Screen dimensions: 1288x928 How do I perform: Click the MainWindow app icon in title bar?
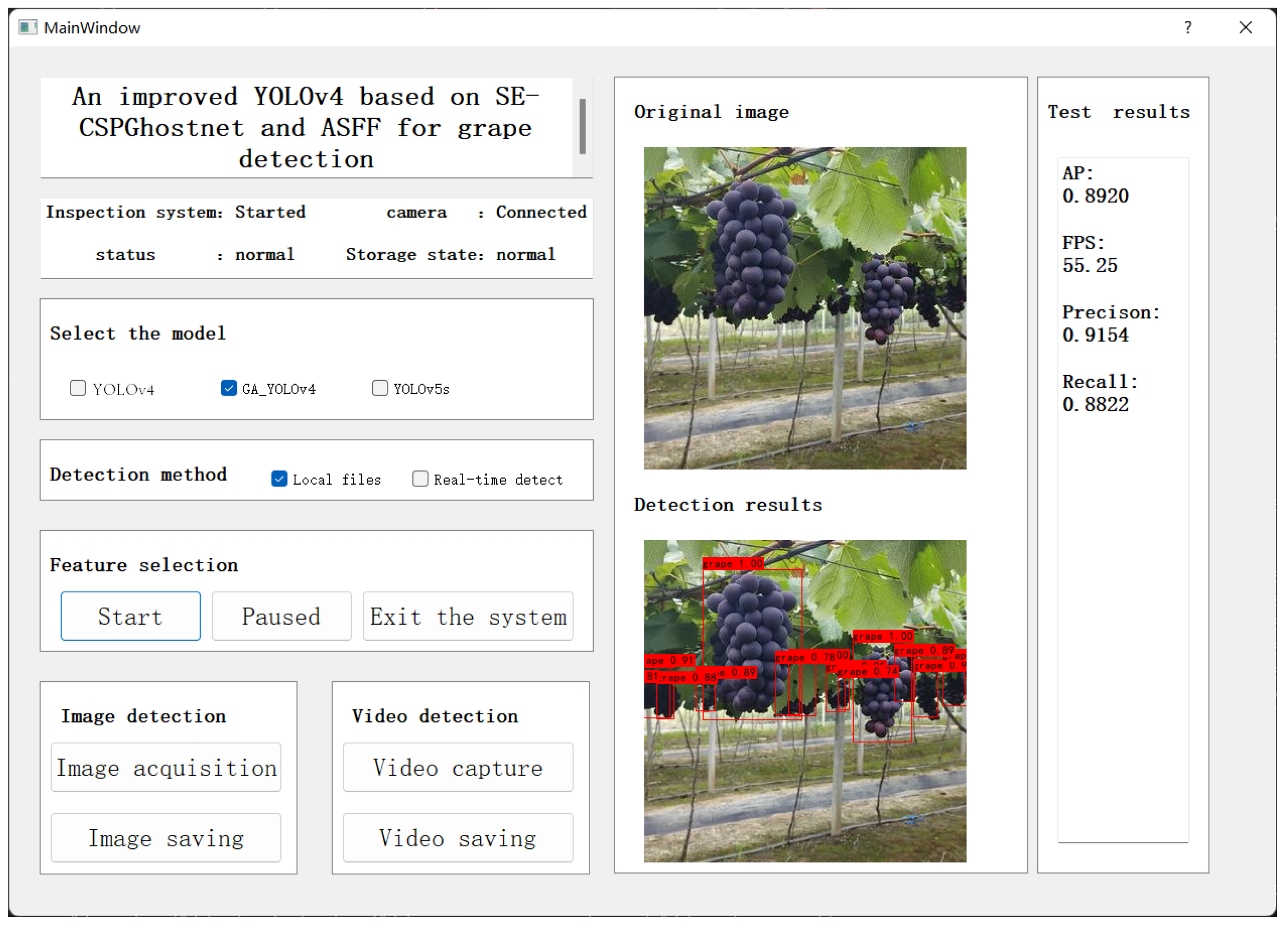click(x=27, y=27)
